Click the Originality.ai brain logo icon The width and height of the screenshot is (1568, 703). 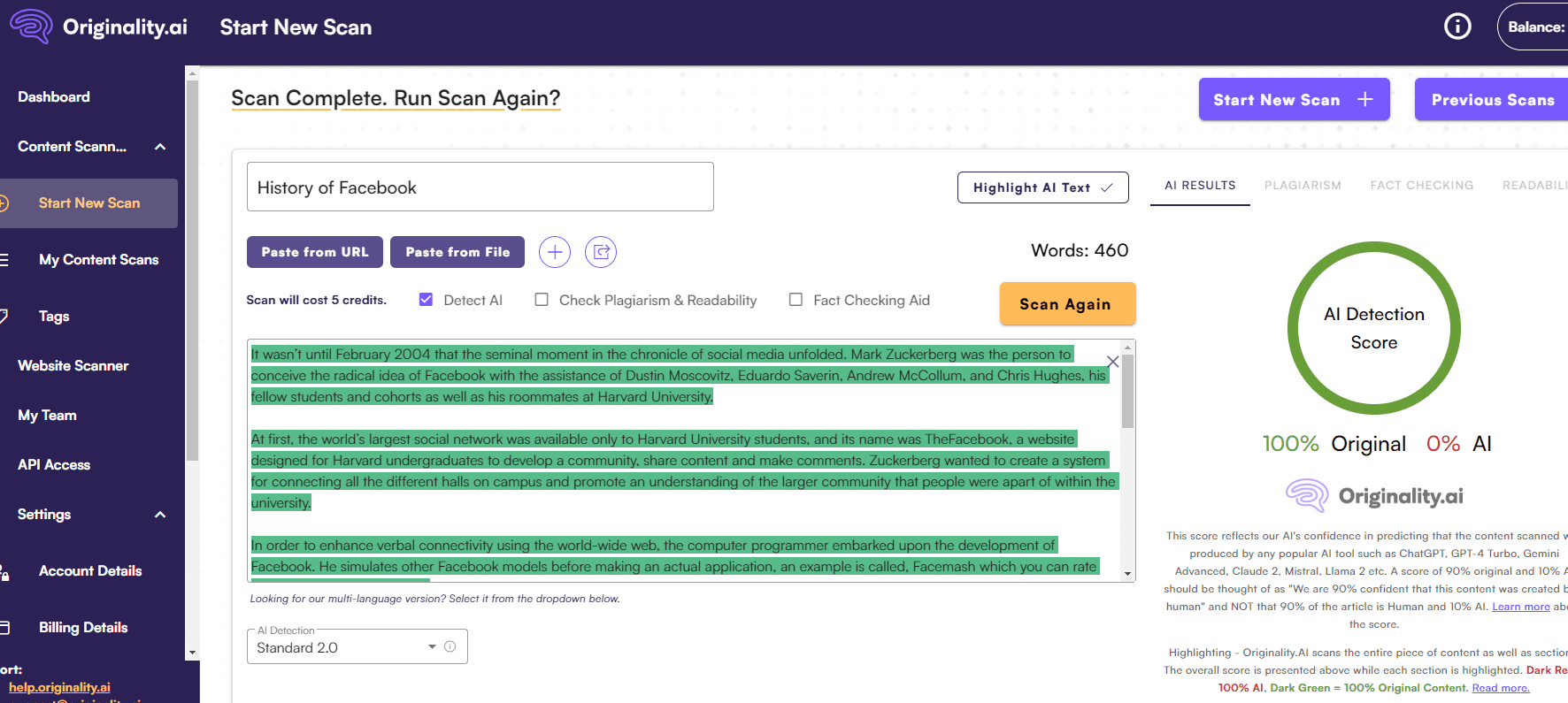click(x=32, y=27)
